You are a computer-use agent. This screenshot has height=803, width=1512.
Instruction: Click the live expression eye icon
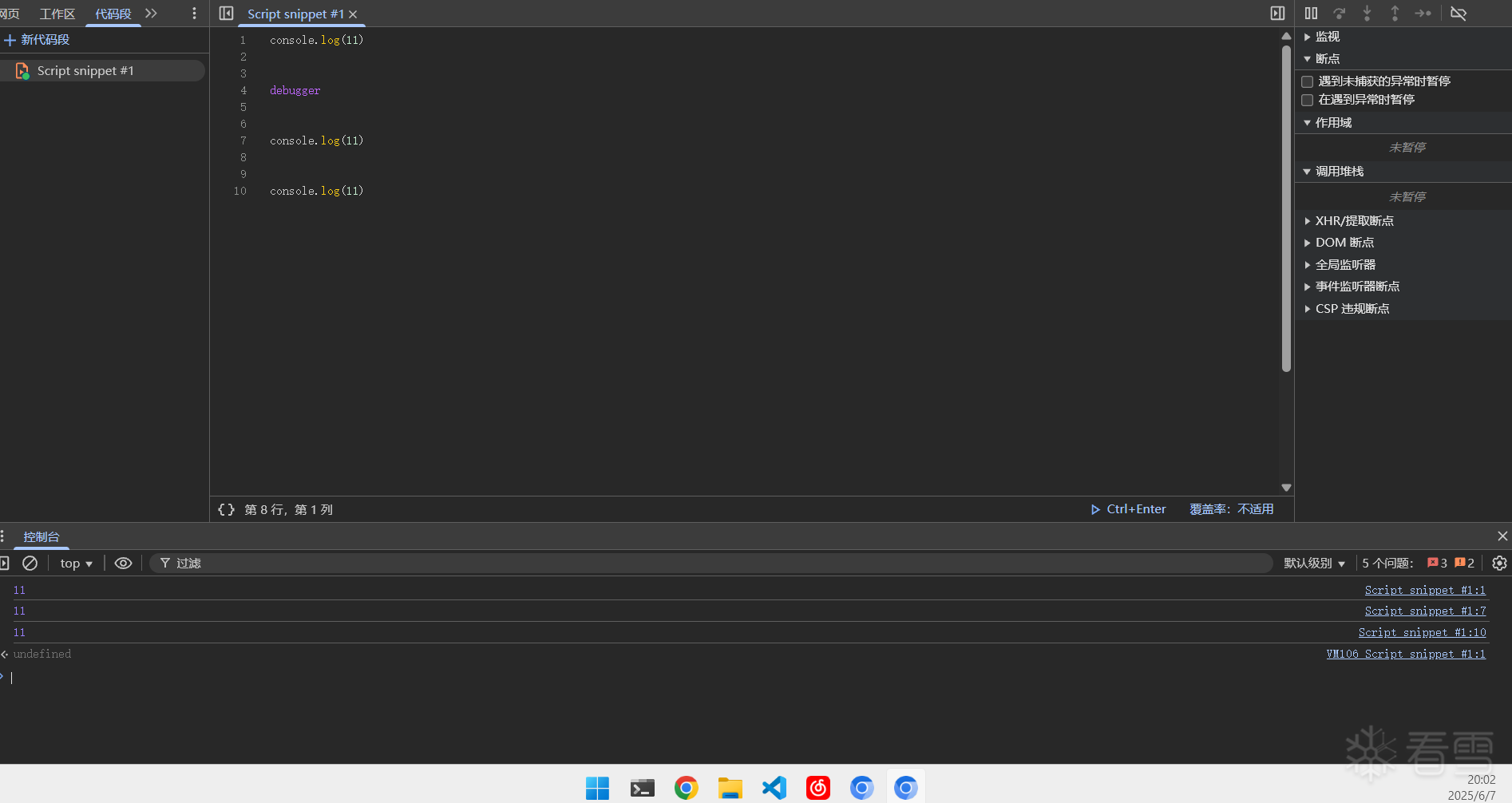[x=123, y=564]
